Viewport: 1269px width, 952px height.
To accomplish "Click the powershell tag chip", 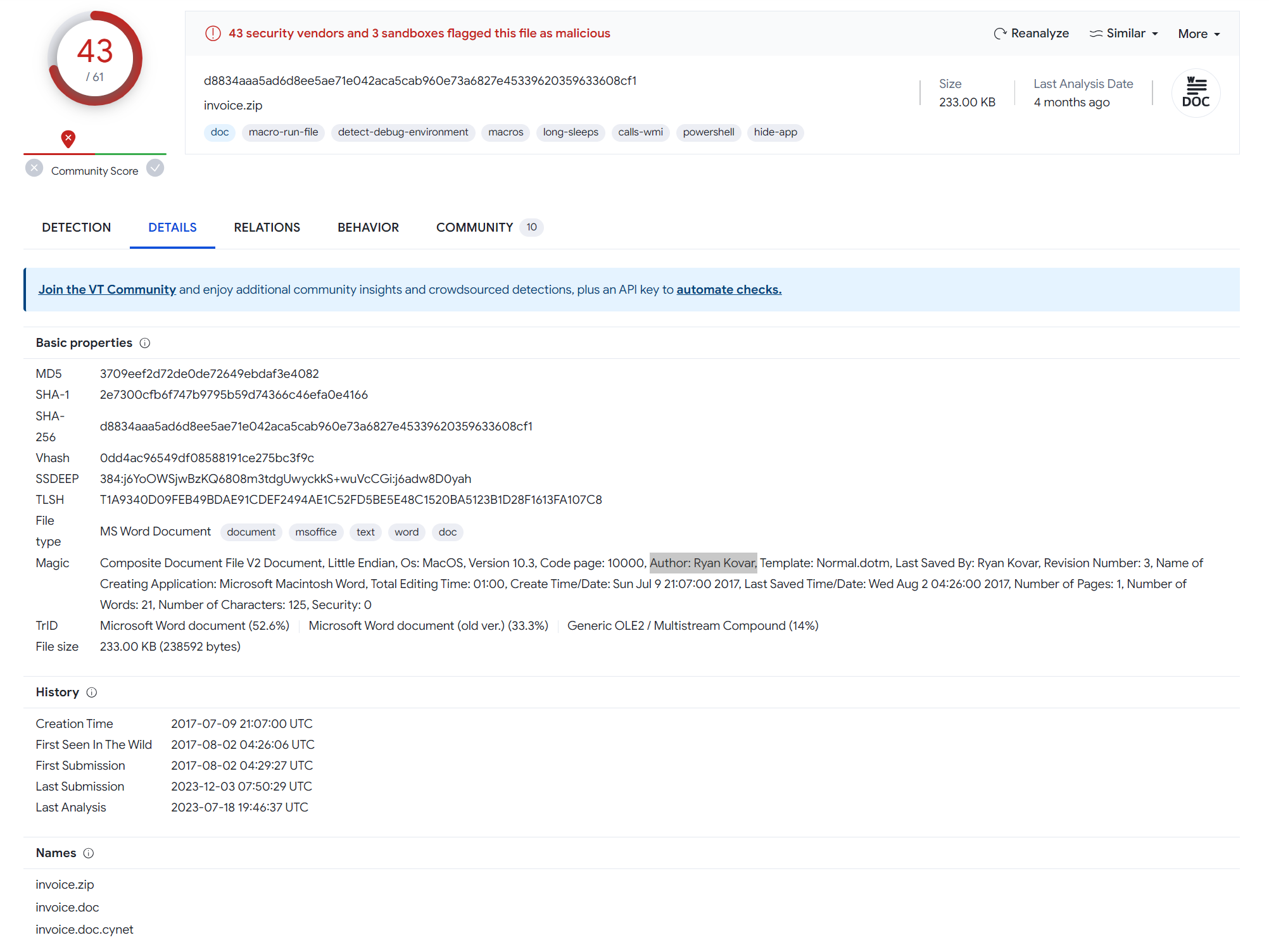I will click(x=708, y=132).
